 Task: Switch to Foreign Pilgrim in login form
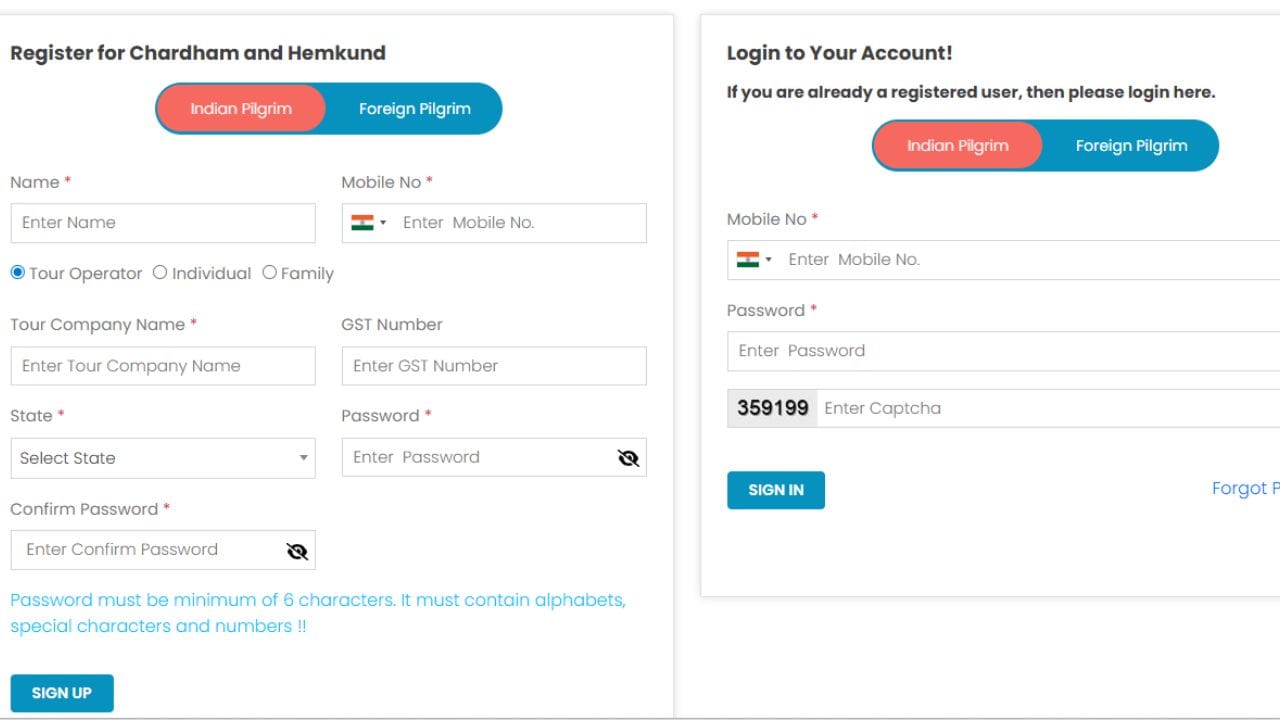1131,146
